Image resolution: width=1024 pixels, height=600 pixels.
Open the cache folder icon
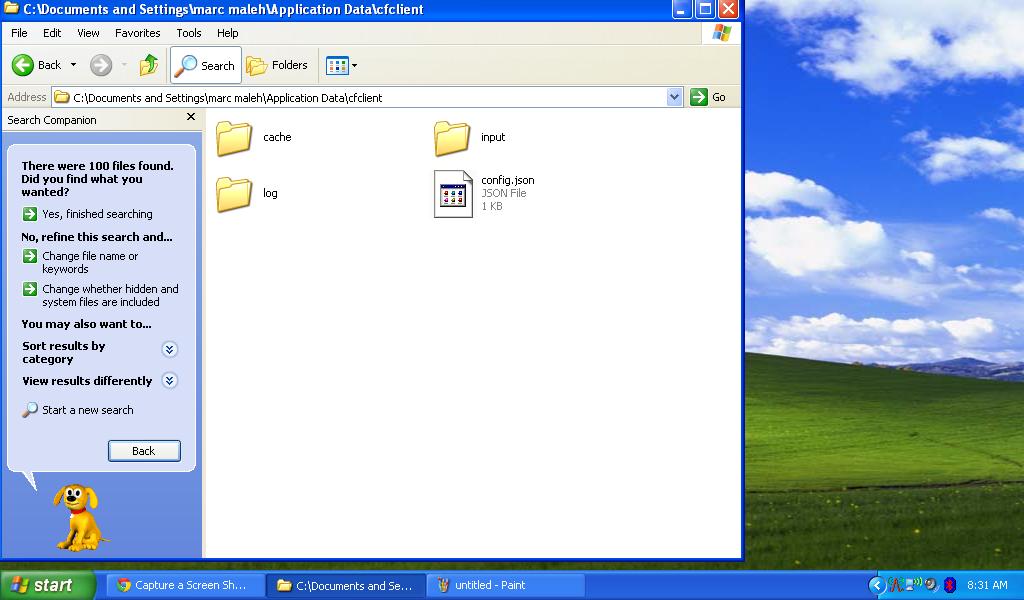tap(234, 138)
